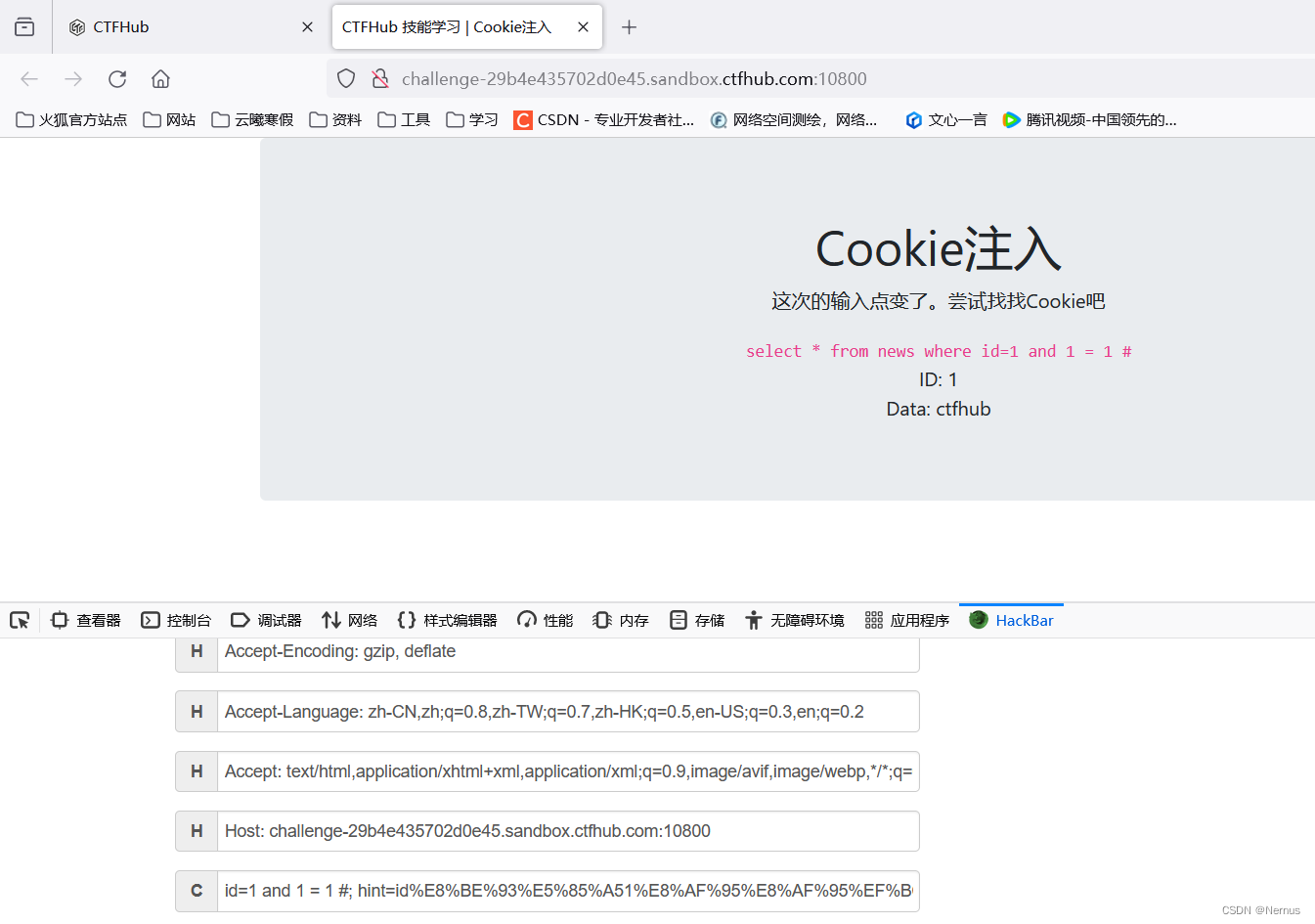Click the tracking protection shield icon
Image resolution: width=1315 pixels, height=924 pixels.
tap(347, 79)
